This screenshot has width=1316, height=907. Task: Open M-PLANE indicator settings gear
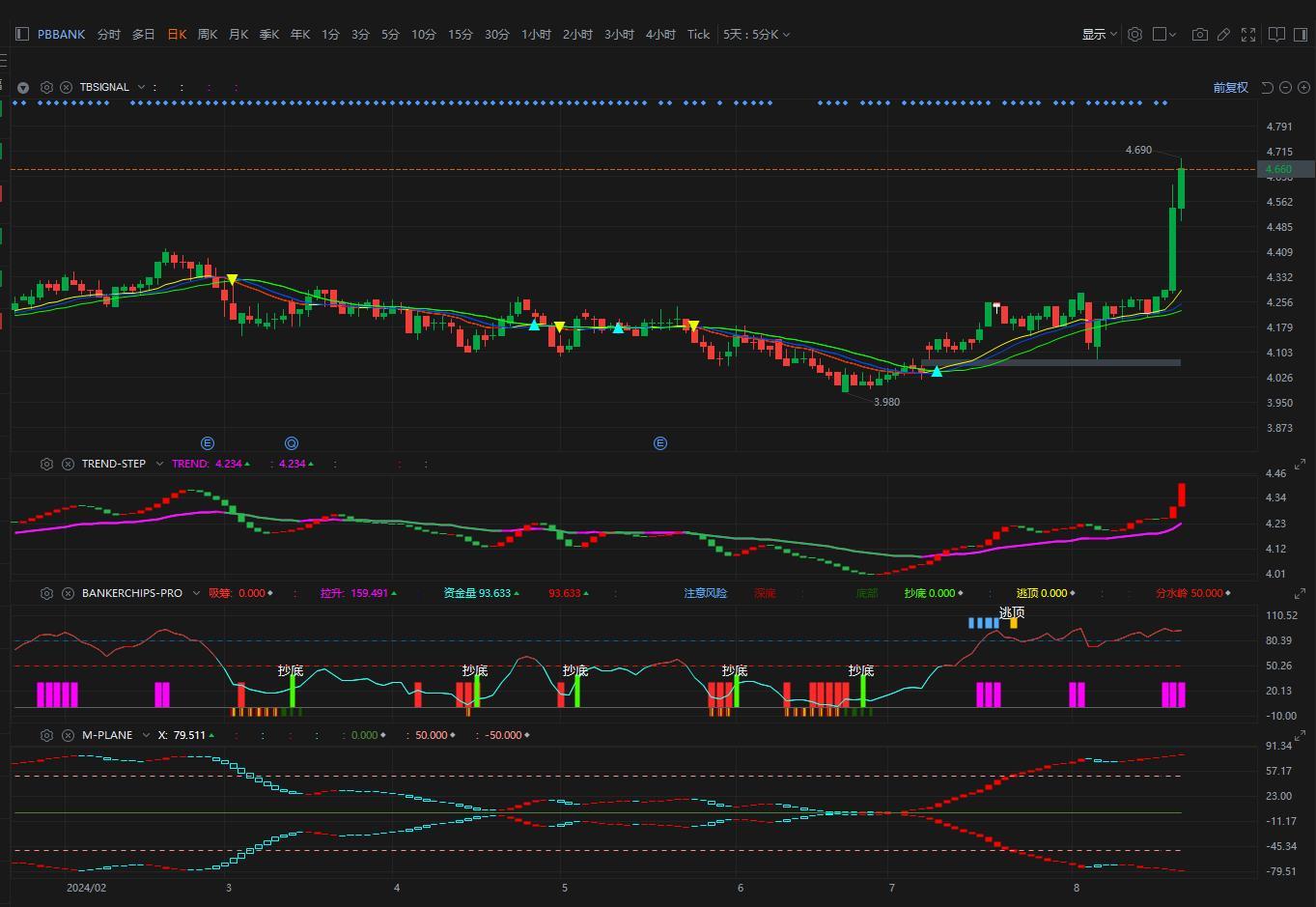click(46, 735)
